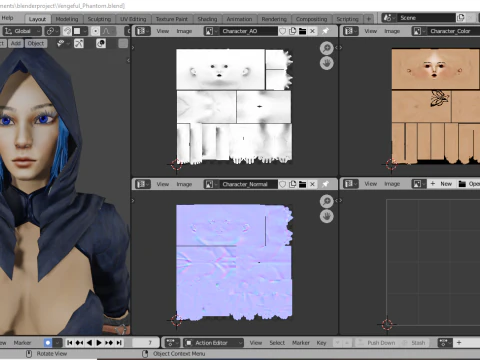Play the animation forward
Image resolution: width=480 pixels, height=360 pixels.
tap(99, 343)
